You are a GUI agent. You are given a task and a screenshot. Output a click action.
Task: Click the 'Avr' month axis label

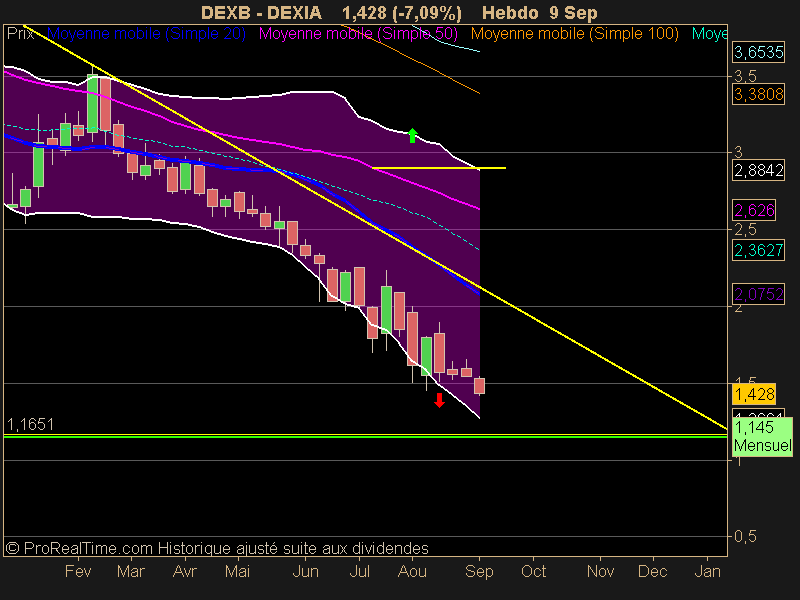(x=184, y=571)
